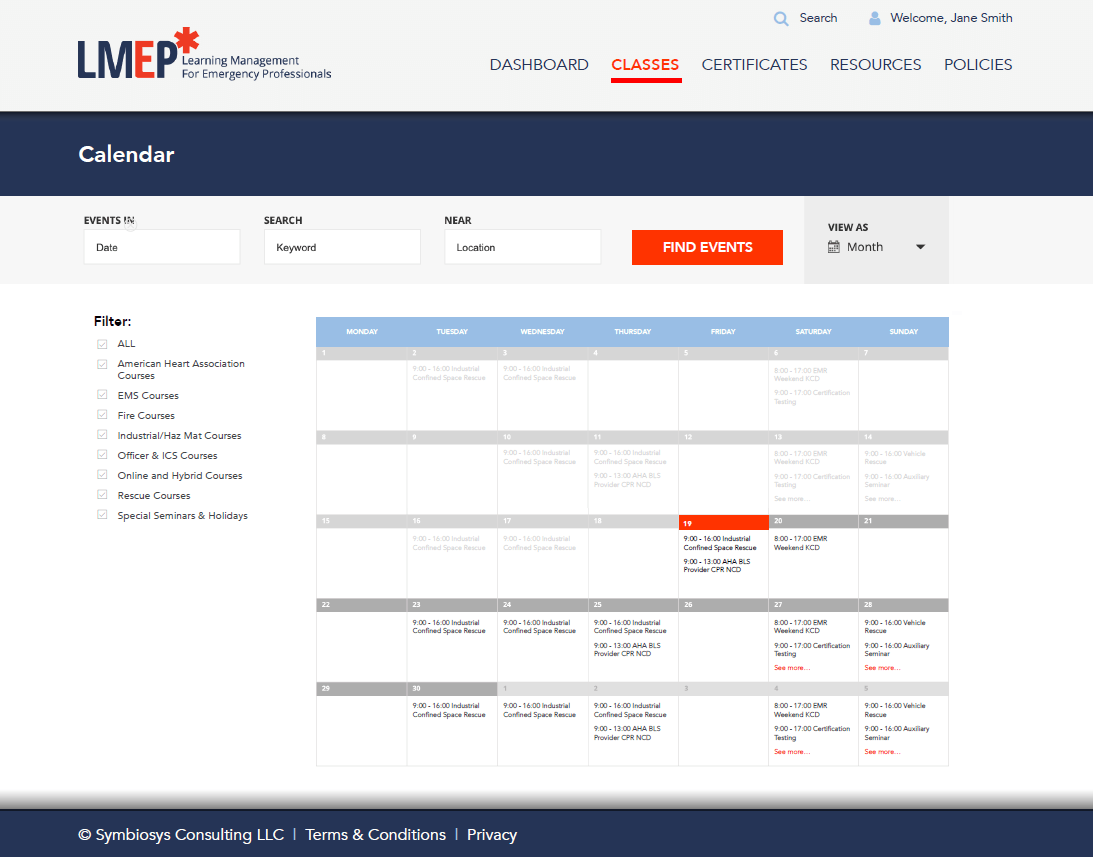Toggle Special Seminars & Holidays checkbox
The image size is (1093, 857).
click(102, 515)
